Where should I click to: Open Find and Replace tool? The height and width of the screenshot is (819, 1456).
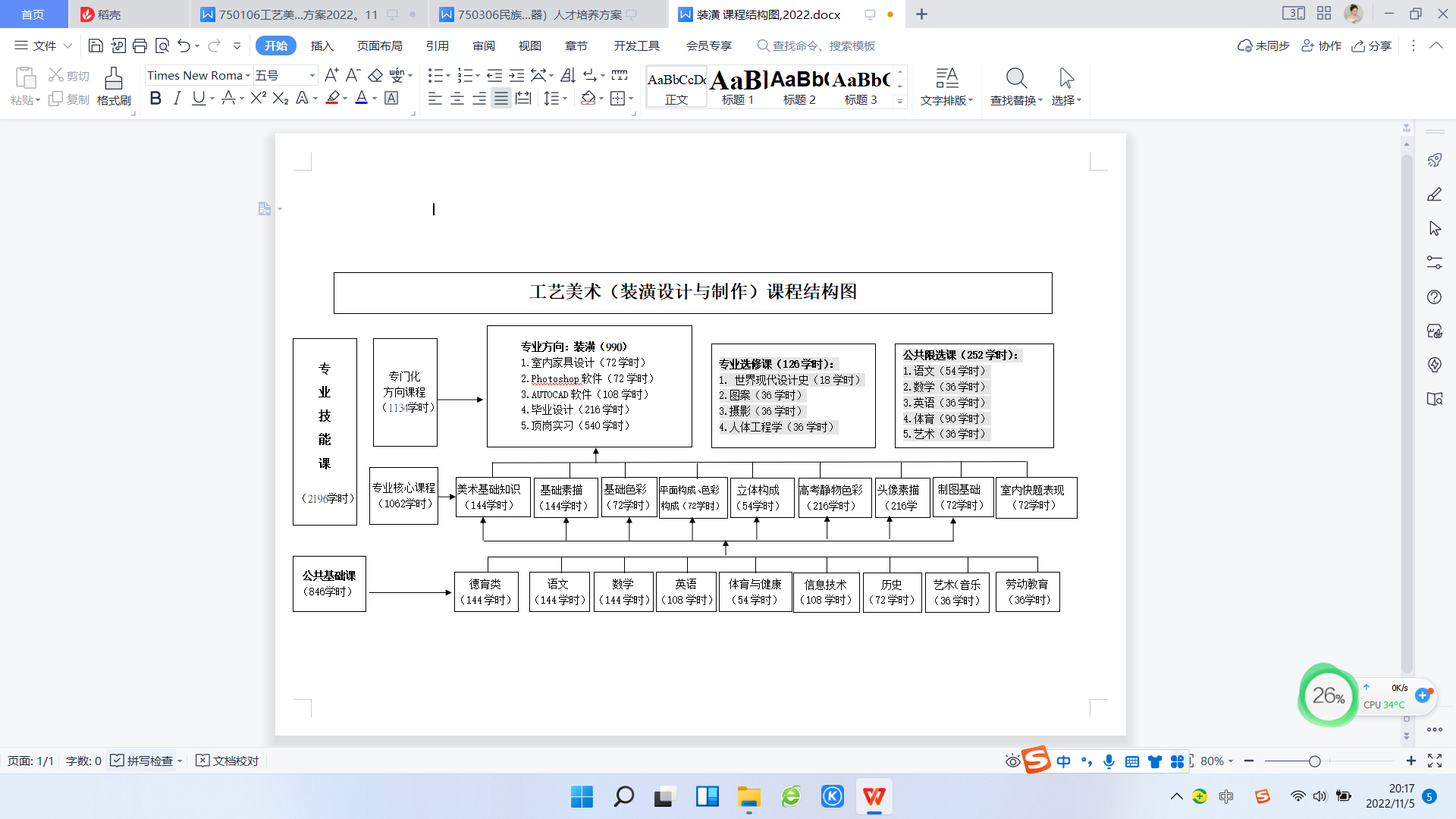(x=1016, y=86)
